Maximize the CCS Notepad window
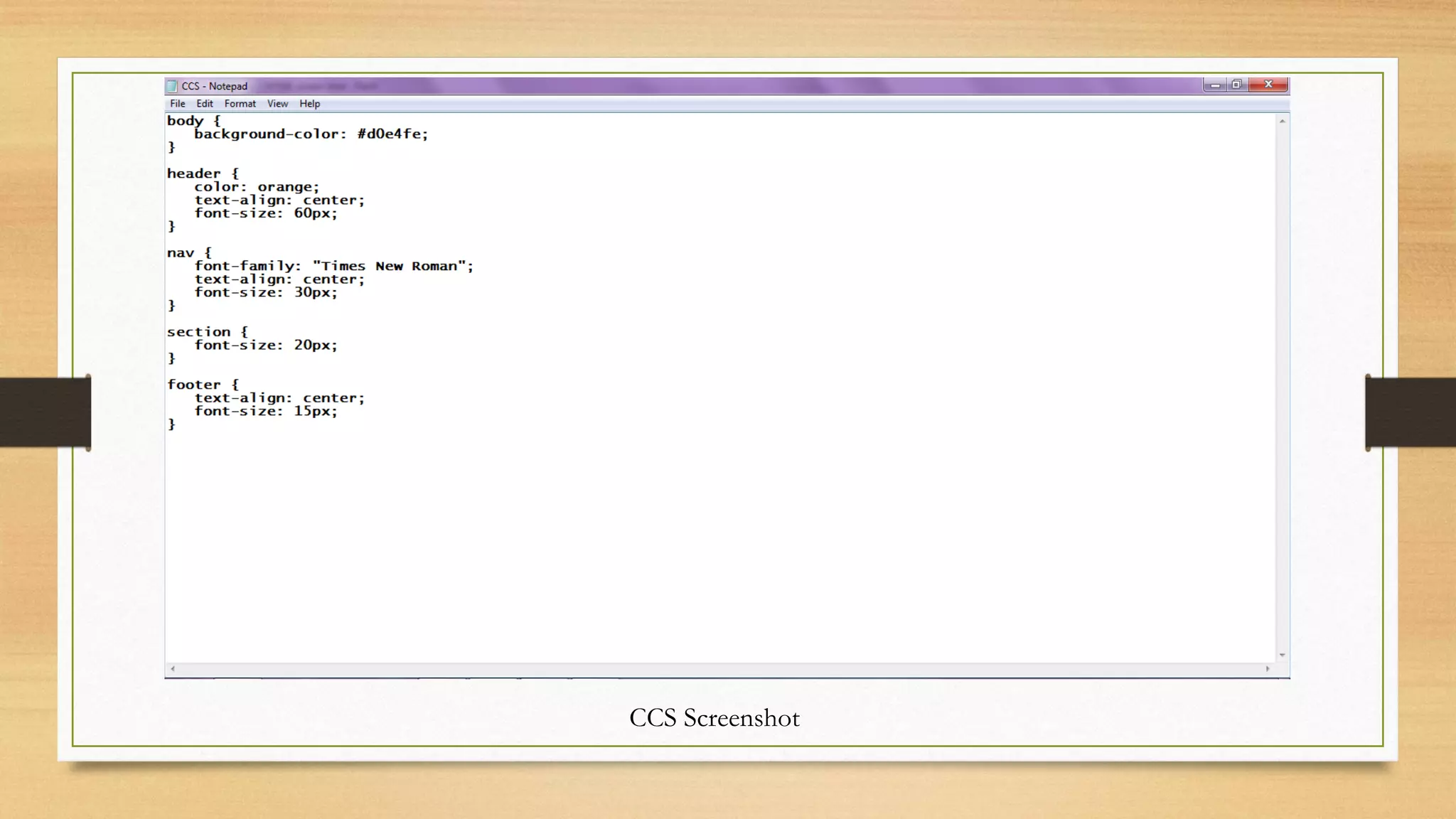This screenshot has height=819, width=1456. [1236, 85]
